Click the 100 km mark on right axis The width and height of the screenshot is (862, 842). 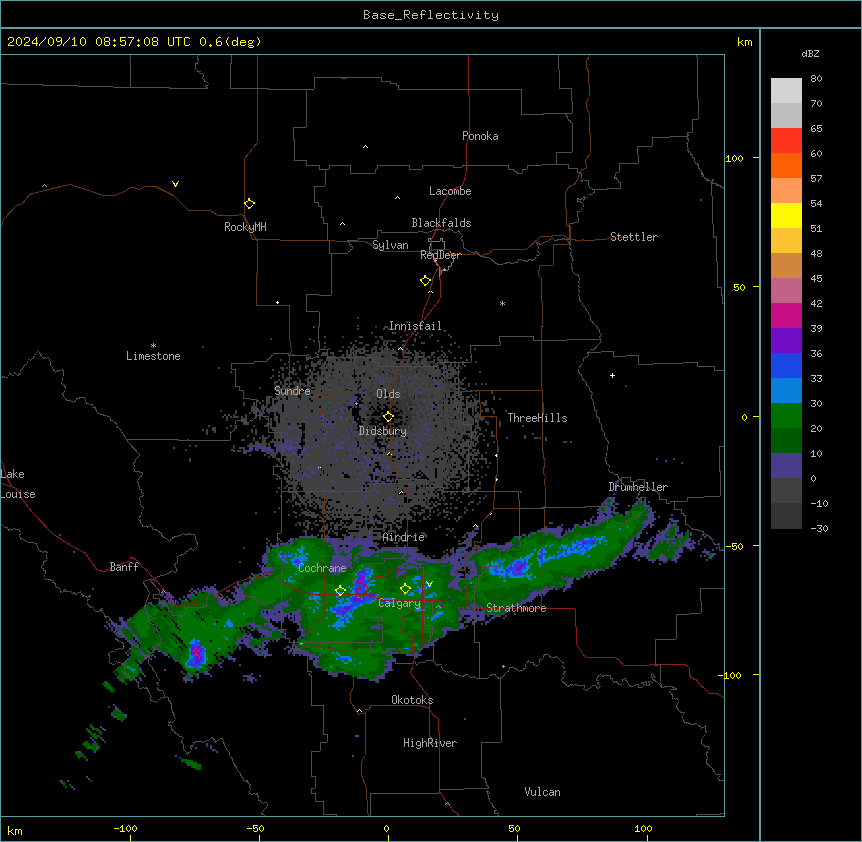coord(734,158)
